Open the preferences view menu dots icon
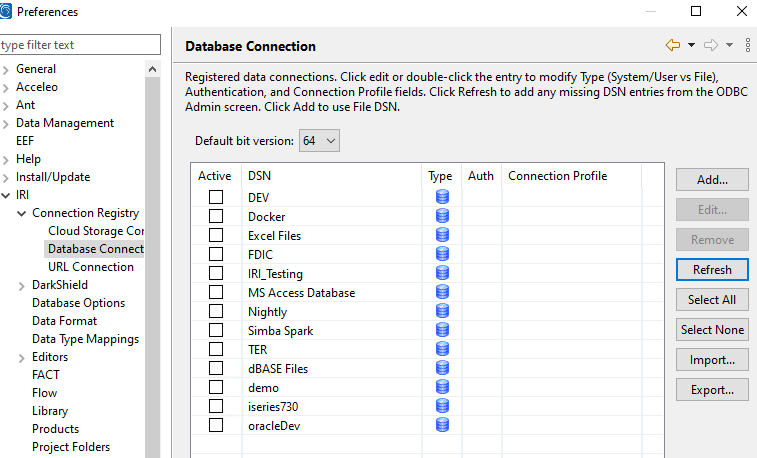The image size is (757, 458). 748,45
